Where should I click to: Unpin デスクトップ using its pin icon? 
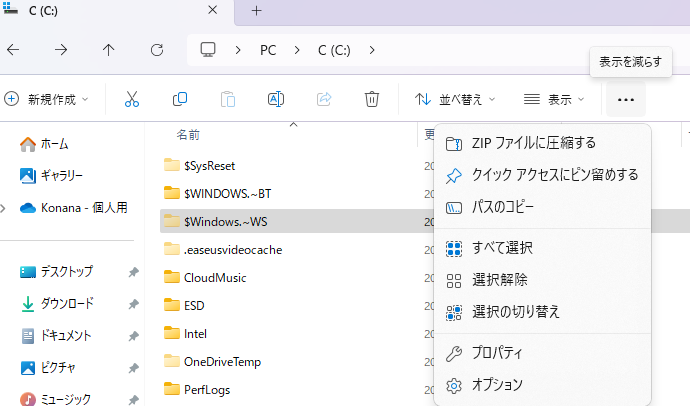(133, 272)
